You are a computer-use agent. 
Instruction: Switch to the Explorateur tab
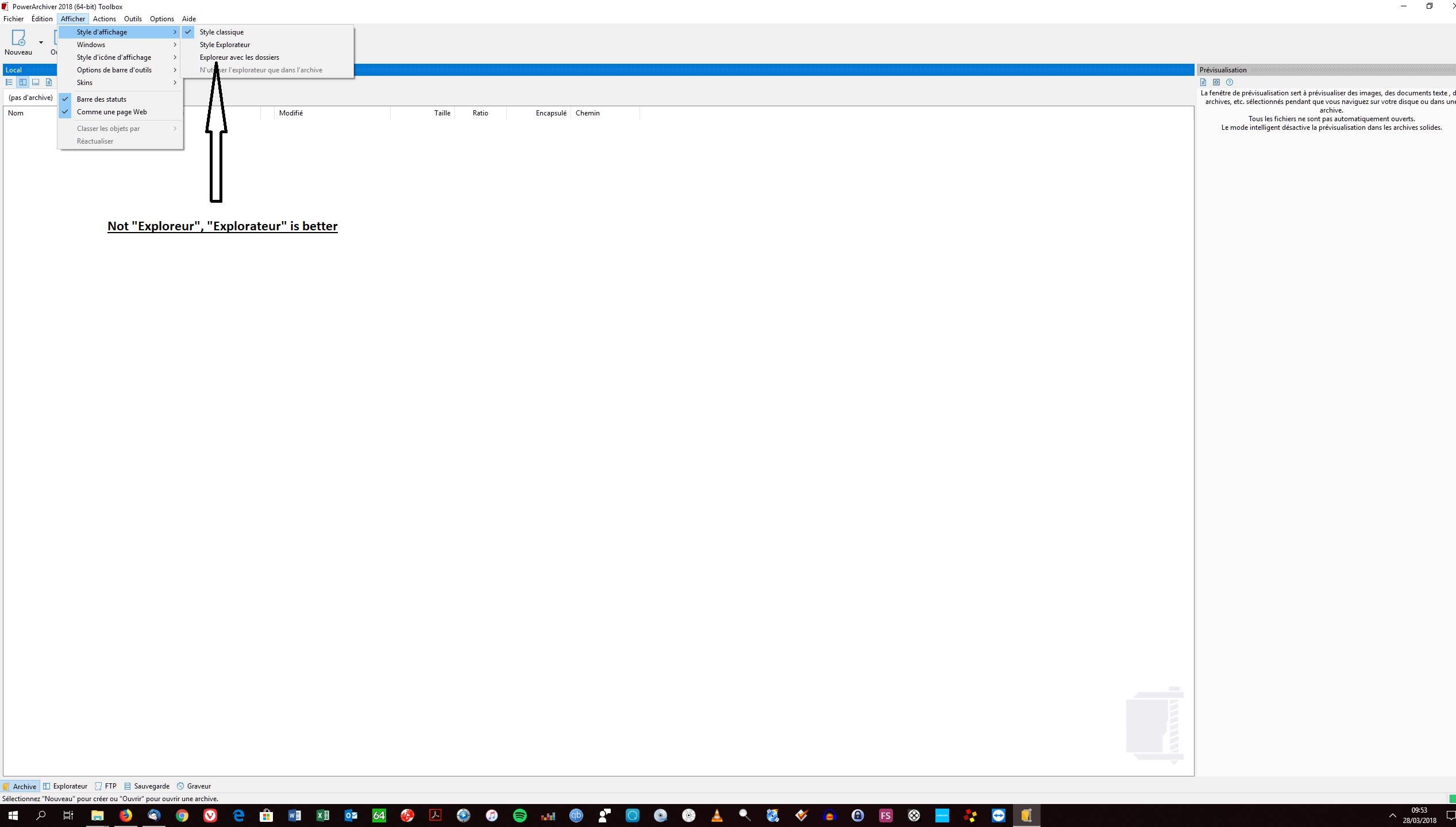(x=65, y=786)
